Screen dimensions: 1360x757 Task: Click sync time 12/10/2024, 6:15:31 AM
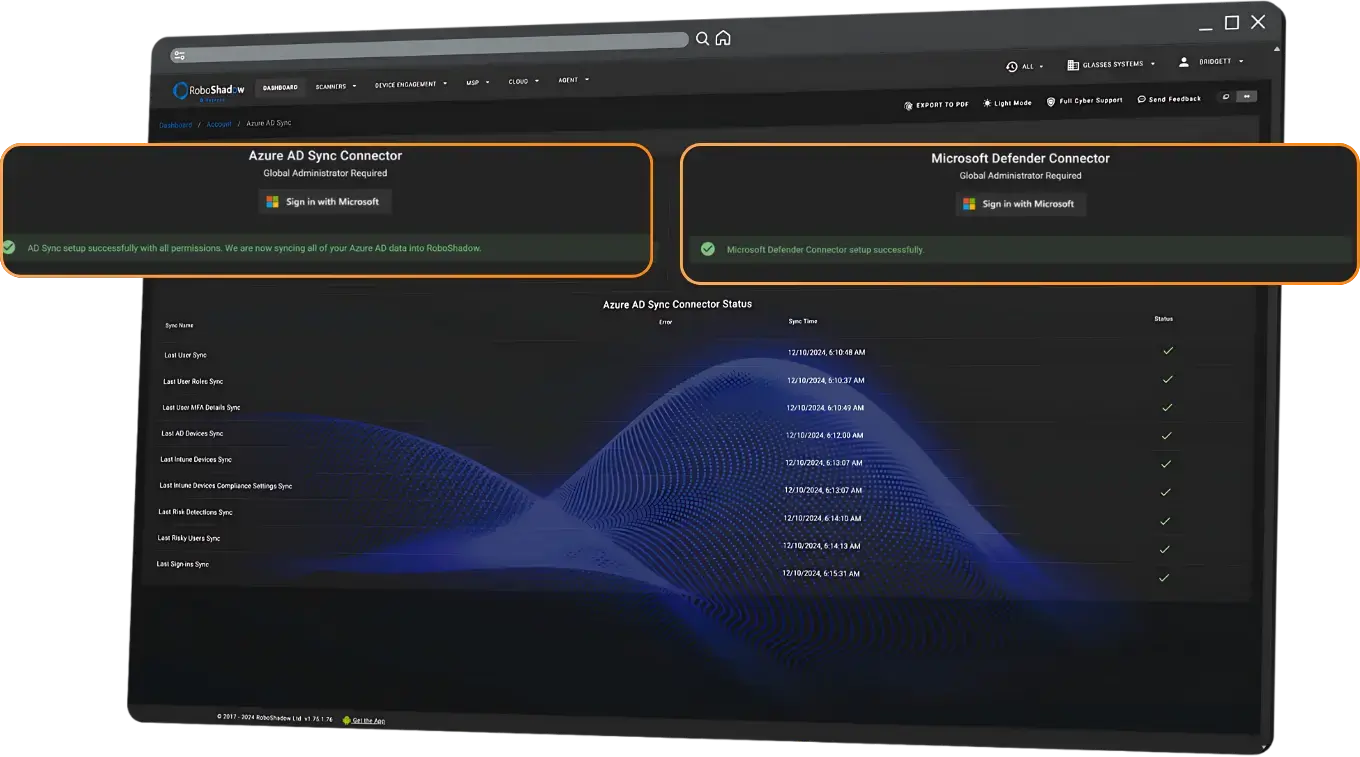pos(821,573)
